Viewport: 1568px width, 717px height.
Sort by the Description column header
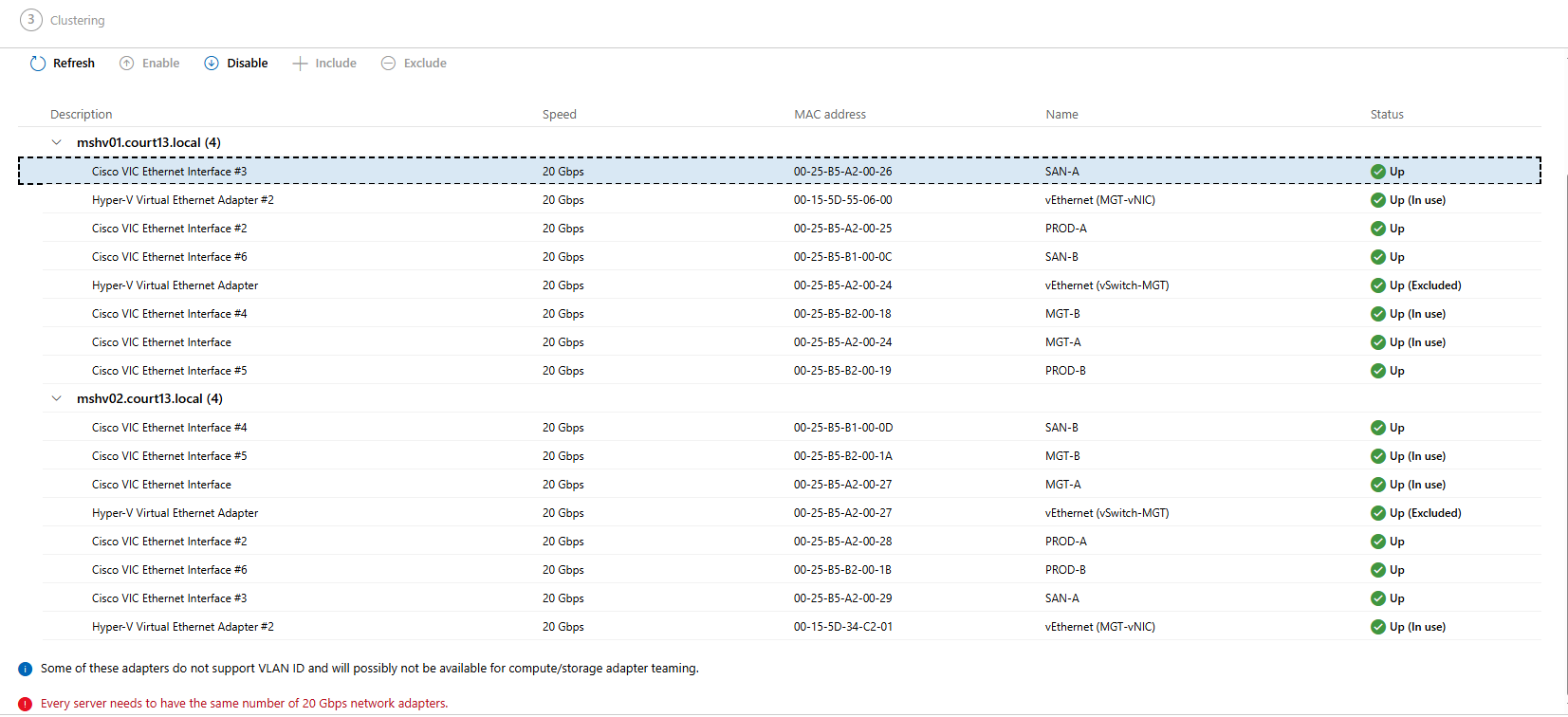tap(82, 114)
